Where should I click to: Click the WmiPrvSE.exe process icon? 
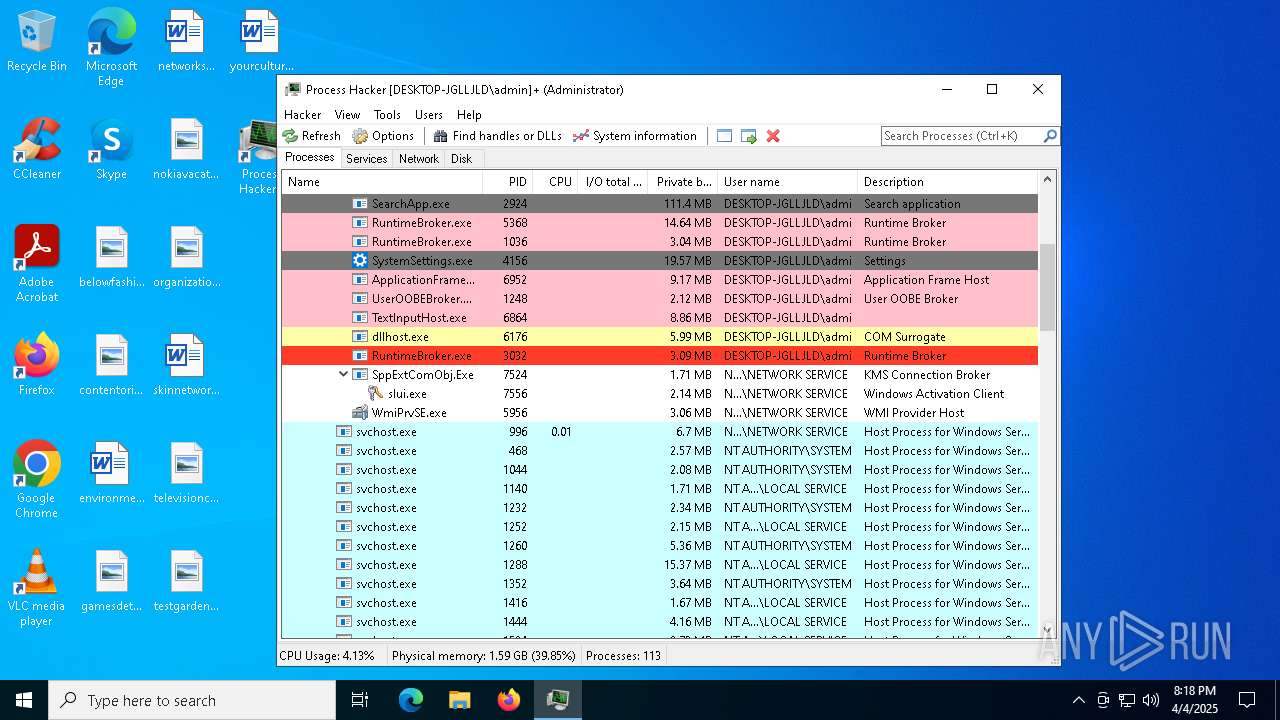point(361,413)
